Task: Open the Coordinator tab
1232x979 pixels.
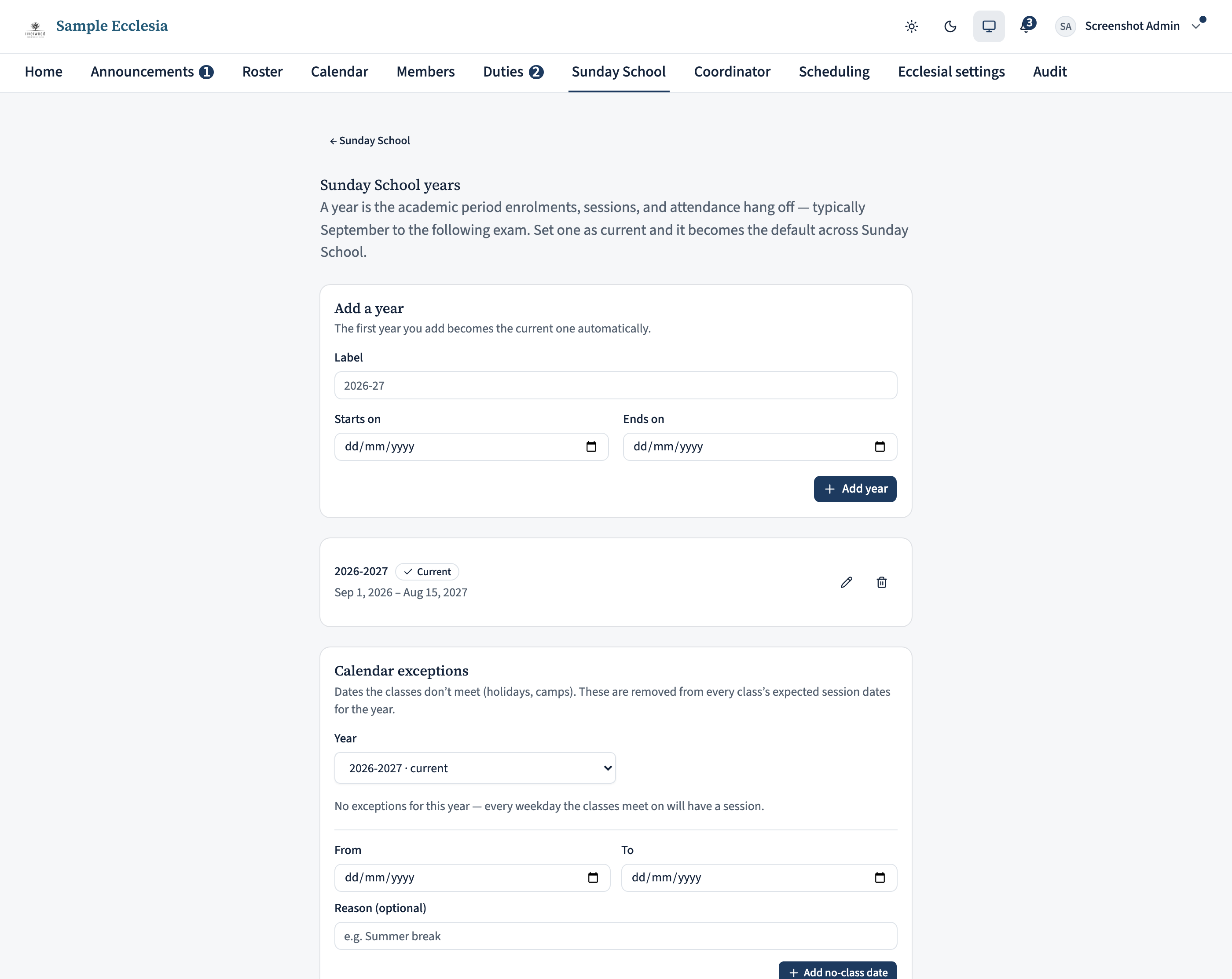Action: point(732,71)
